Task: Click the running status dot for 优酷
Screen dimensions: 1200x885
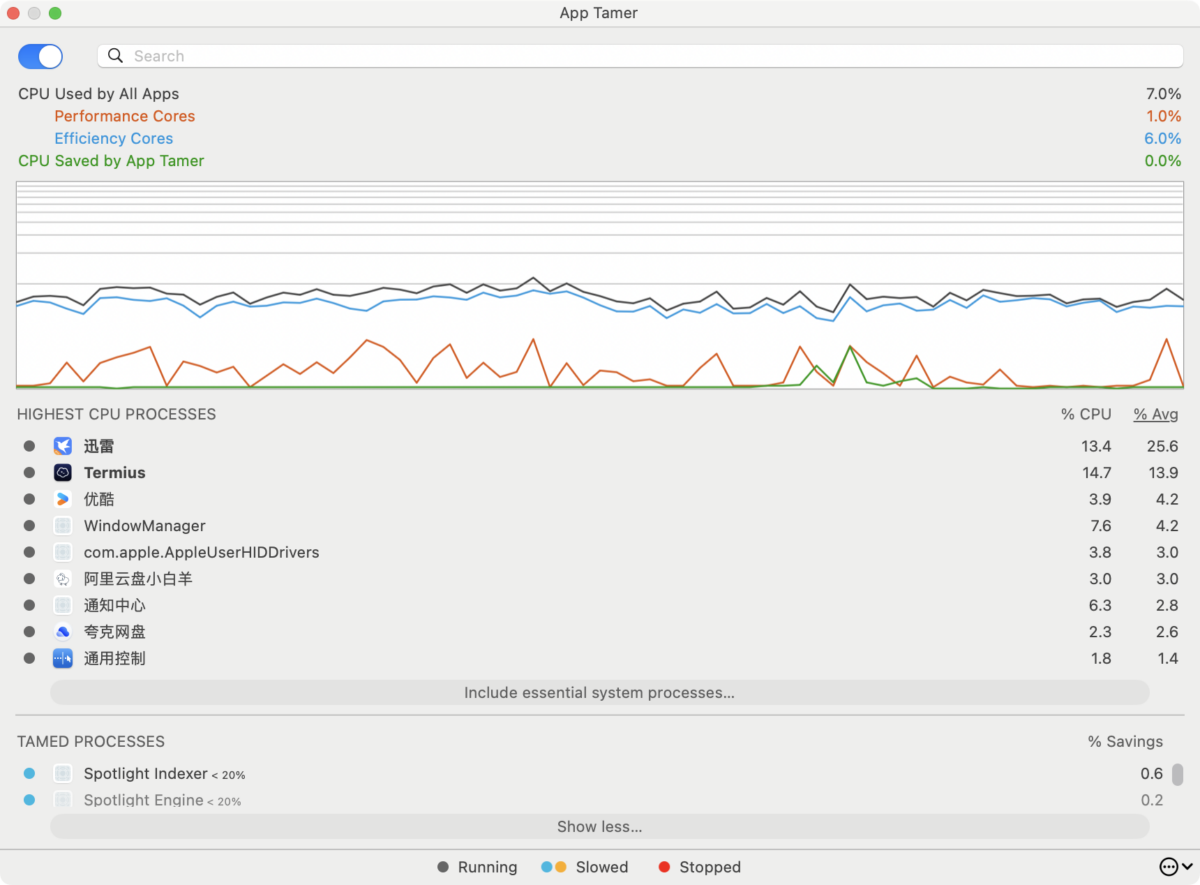Action: [x=29, y=499]
